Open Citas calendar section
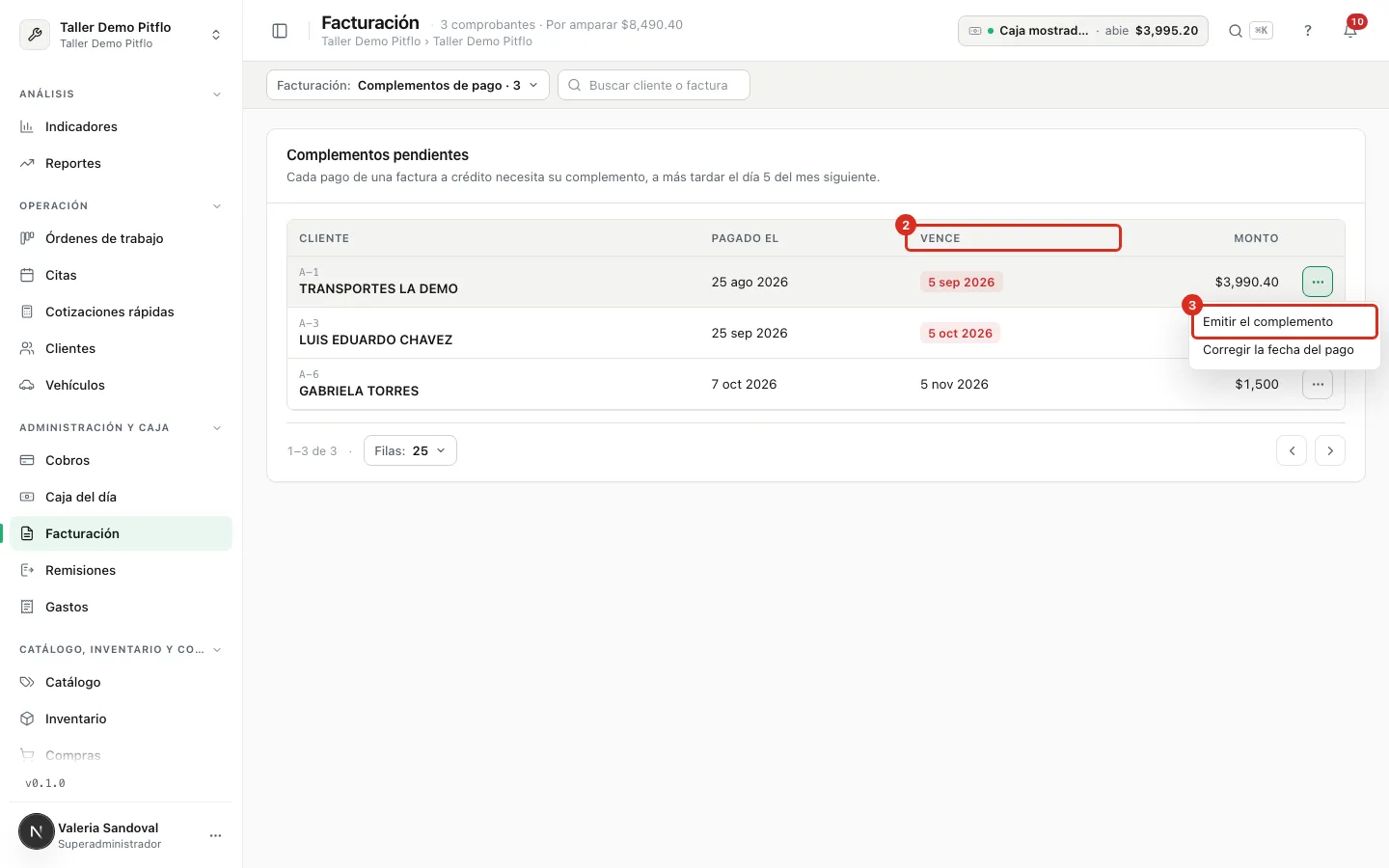The height and width of the screenshot is (868, 1389). click(121, 275)
